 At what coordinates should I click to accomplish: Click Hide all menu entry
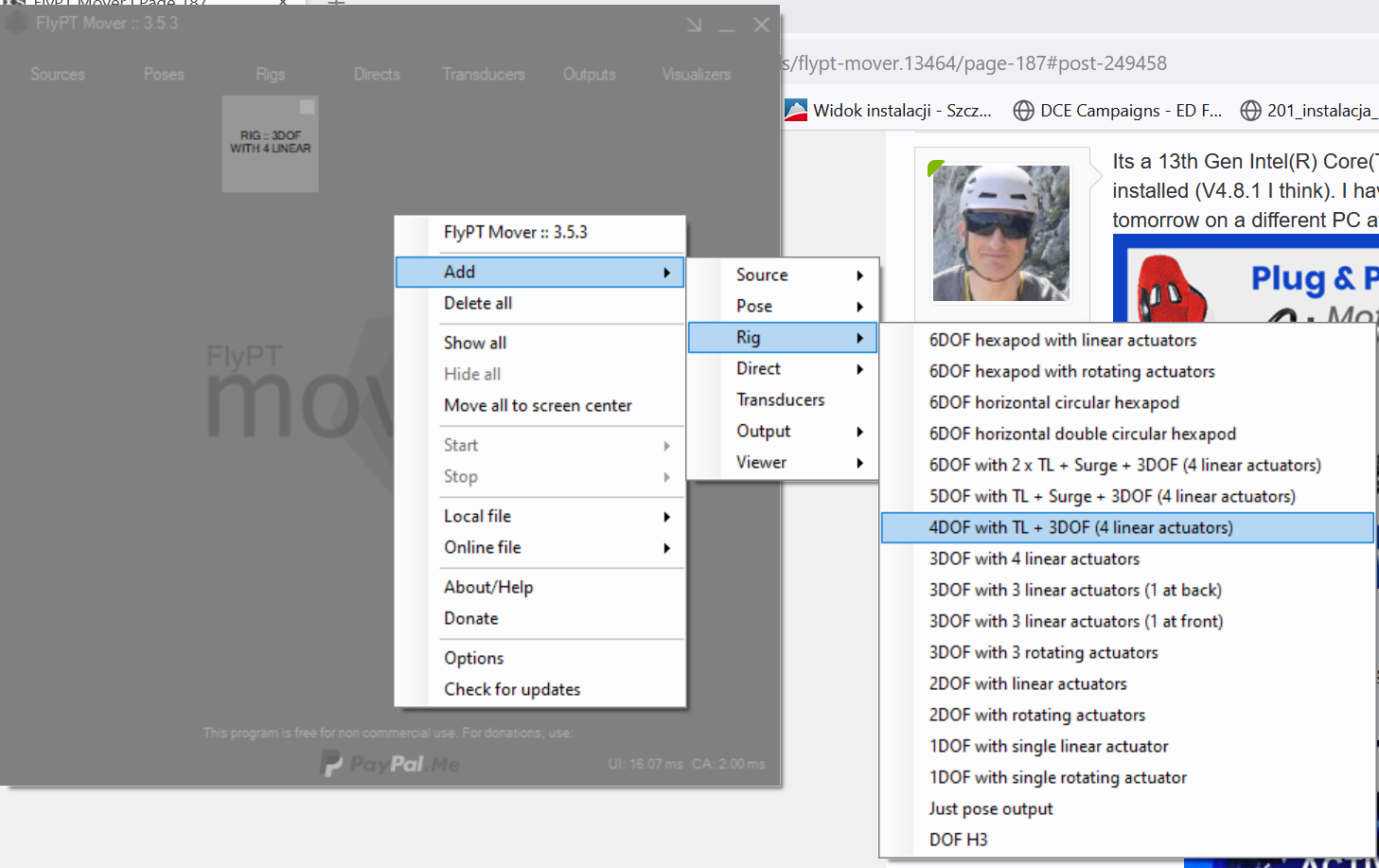click(x=539, y=374)
